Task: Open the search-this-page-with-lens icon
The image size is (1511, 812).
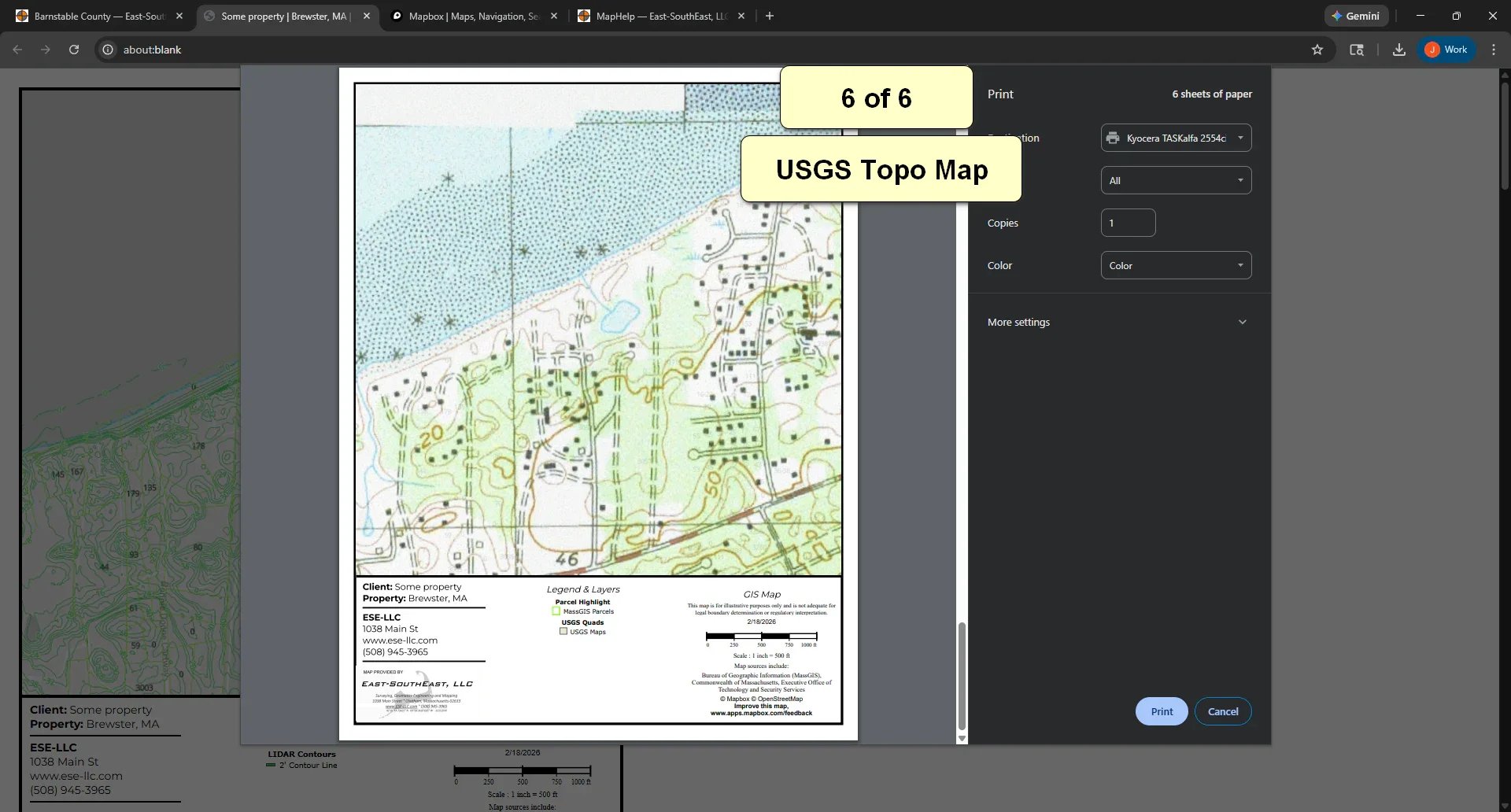Action: (1357, 49)
